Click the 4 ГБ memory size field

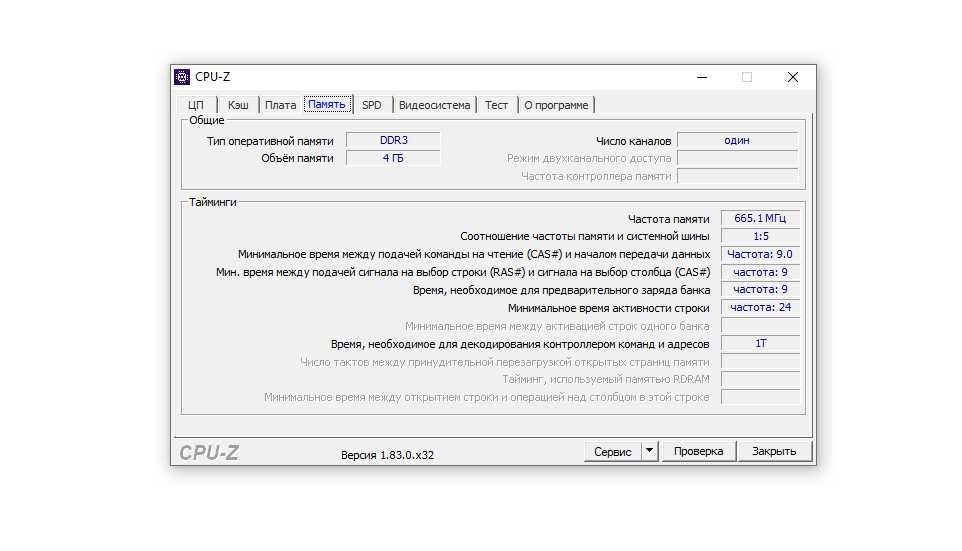coord(393,158)
